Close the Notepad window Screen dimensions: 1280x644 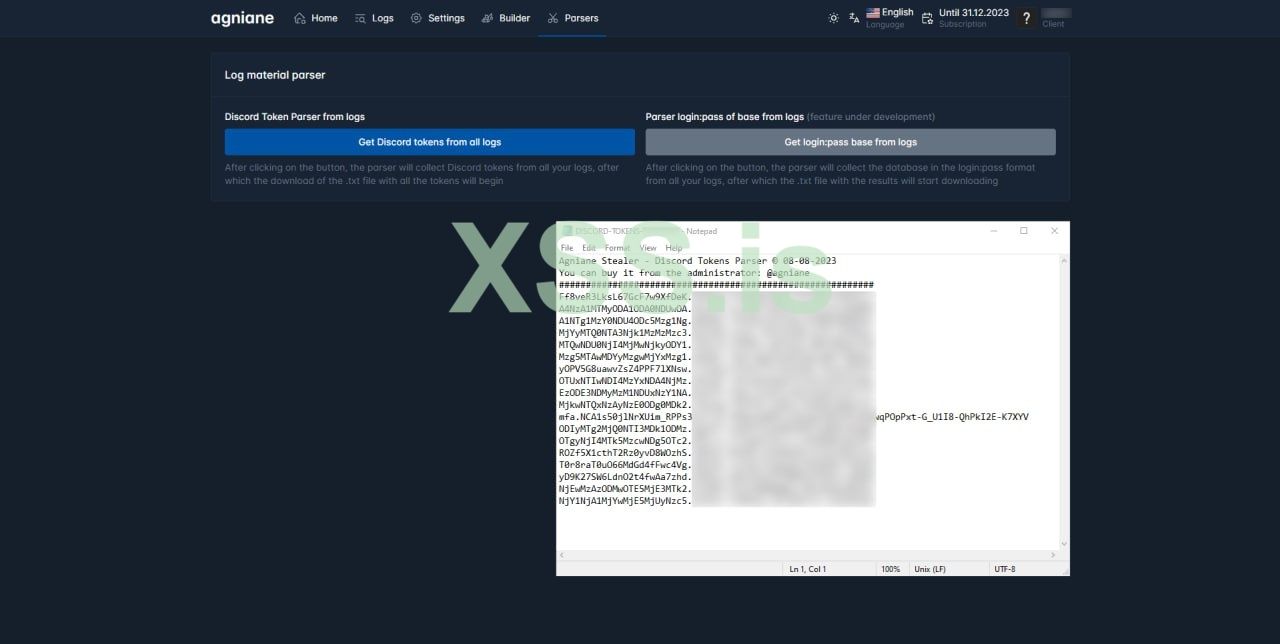pyautogui.click(x=1054, y=231)
